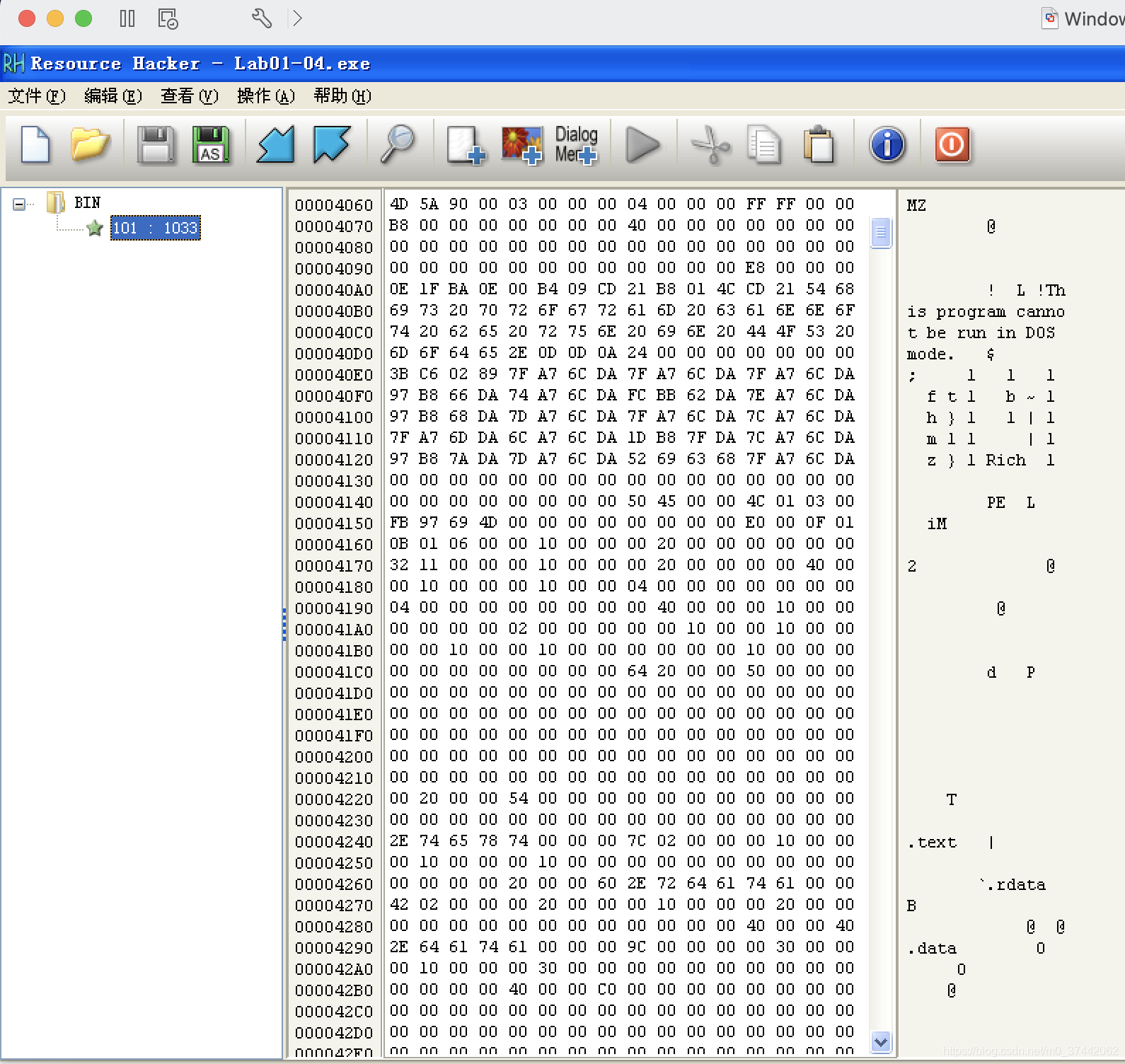Add a new image resource
Image resolution: width=1125 pixels, height=1064 pixels.
pos(522,146)
